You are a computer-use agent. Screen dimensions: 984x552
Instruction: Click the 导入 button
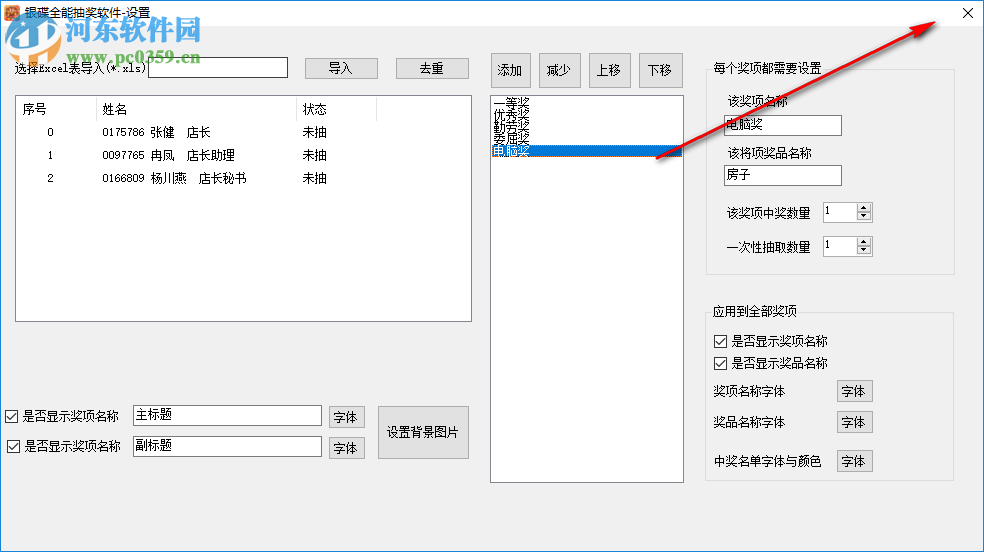tap(341, 68)
